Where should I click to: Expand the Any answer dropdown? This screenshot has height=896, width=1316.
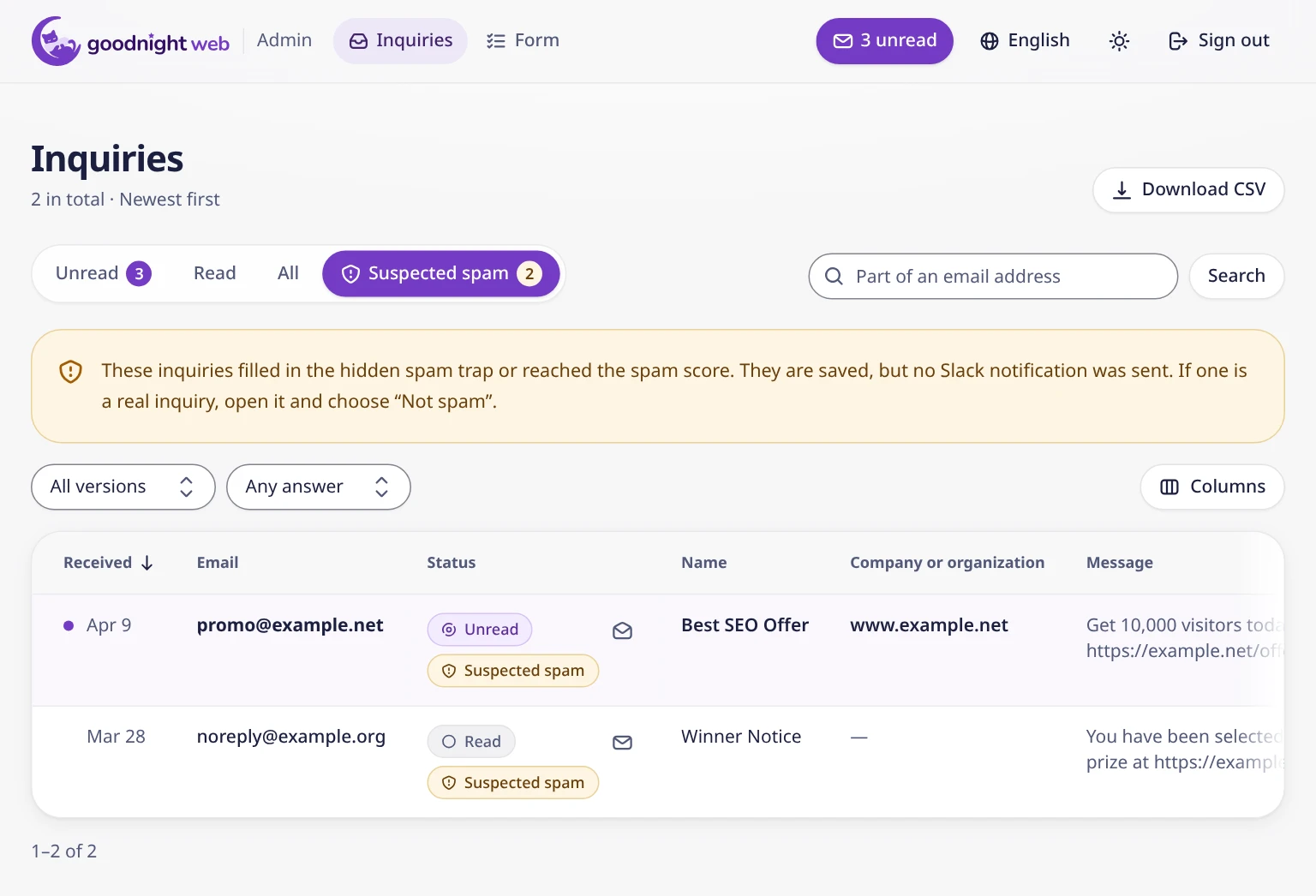[x=319, y=487]
